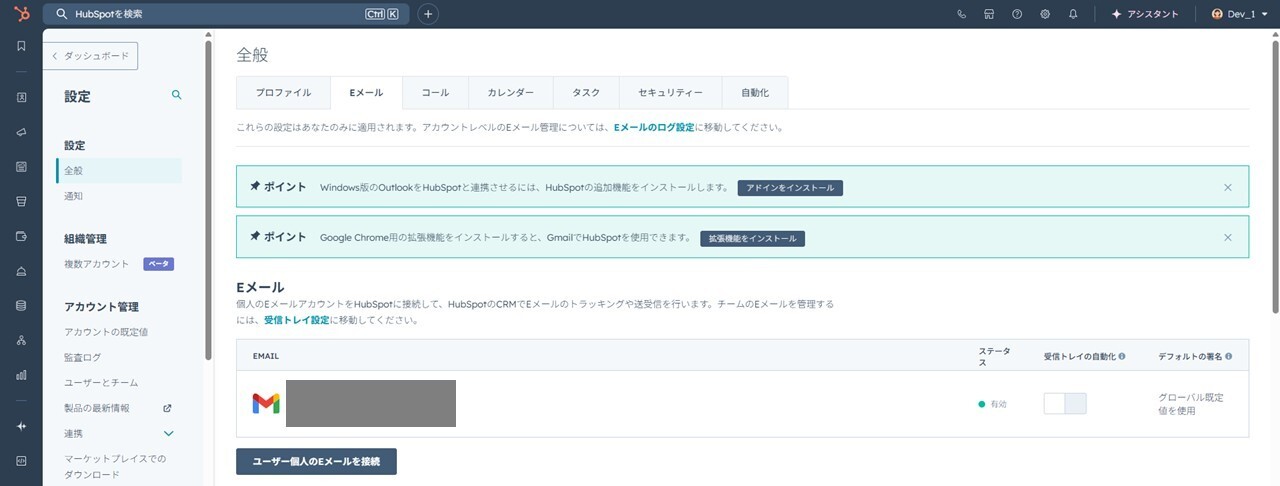Open the contacts icon in left rail
The image size is (1280, 486).
pos(21,97)
